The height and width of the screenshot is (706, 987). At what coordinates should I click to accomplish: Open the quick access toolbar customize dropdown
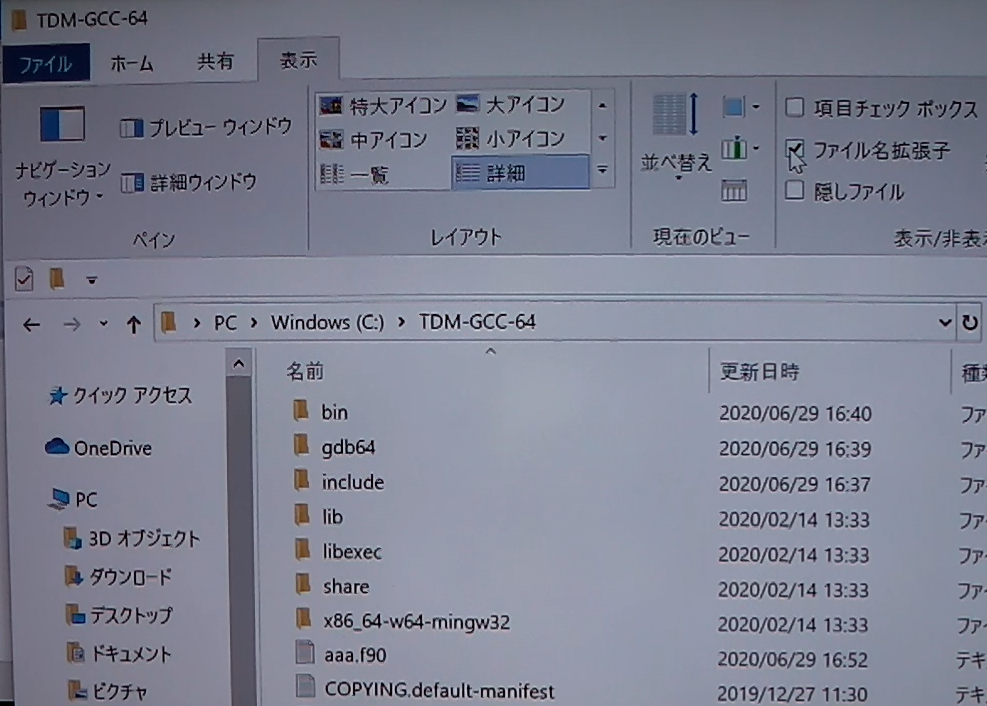92,280
